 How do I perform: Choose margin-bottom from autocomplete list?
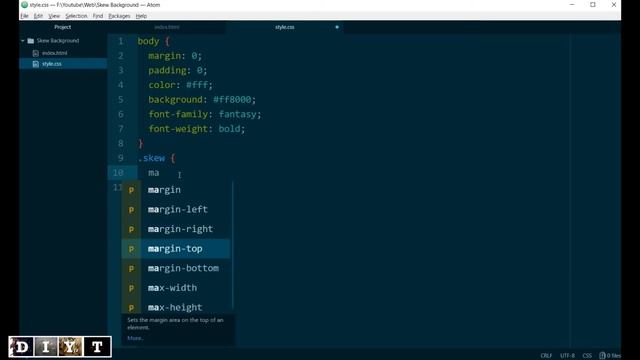click(x=176, y=268)
